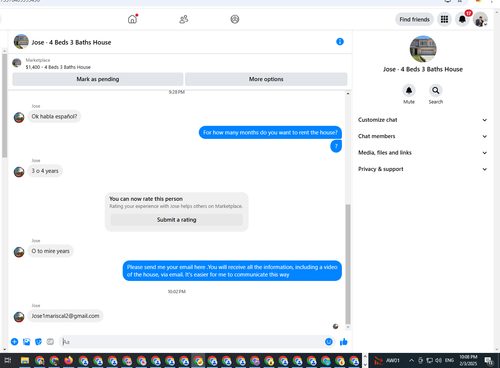Focus the message text input field
Screen dimensions: 500x368
click(192, 342)
